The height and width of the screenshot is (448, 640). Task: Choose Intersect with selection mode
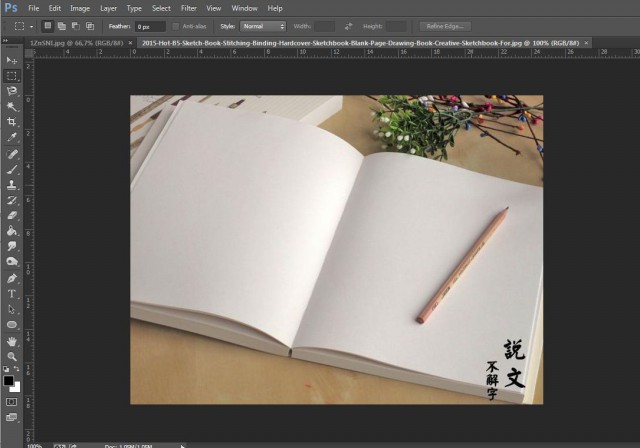(90, 26)
